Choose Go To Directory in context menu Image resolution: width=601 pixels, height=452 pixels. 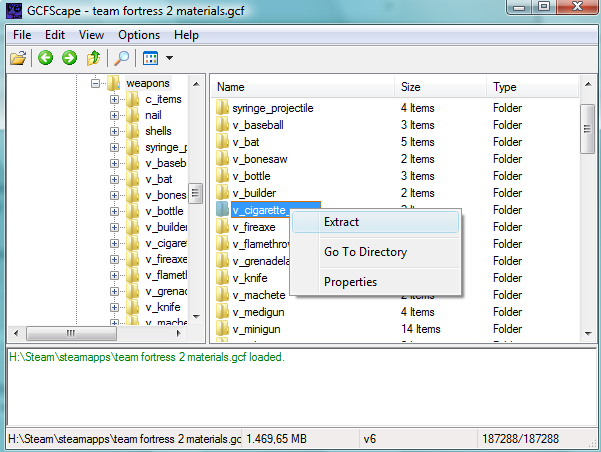click(x=375, y=252)
